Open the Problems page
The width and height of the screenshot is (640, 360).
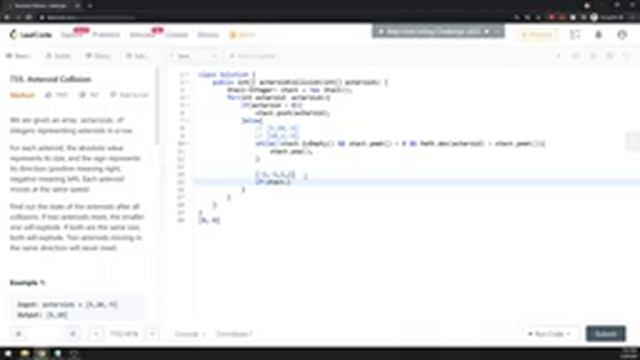coord(106,35)
